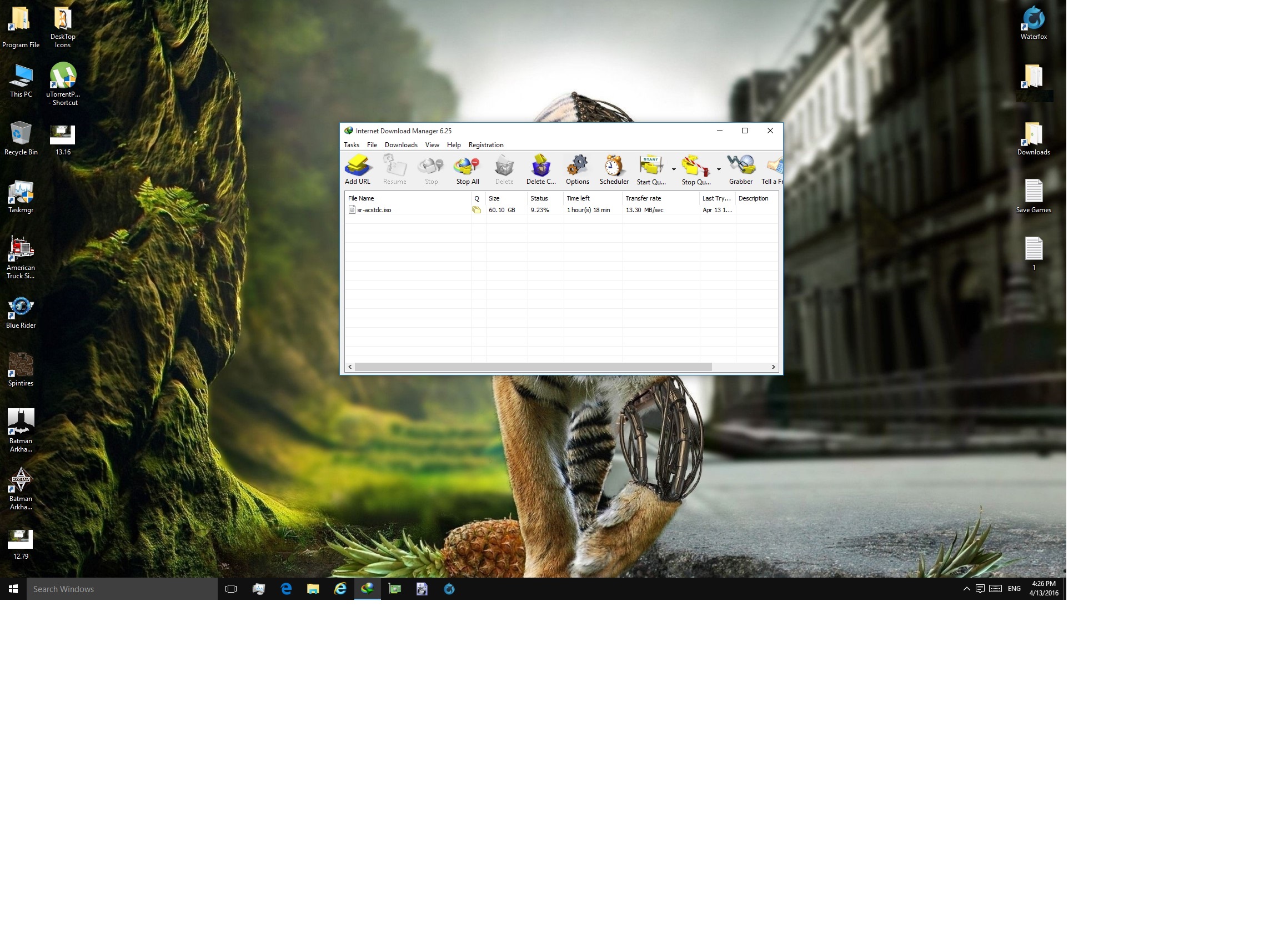The width and height of the screenshot is (1269, 952).
Task: Open Task View from the taskbar
Action: (231, 589)
